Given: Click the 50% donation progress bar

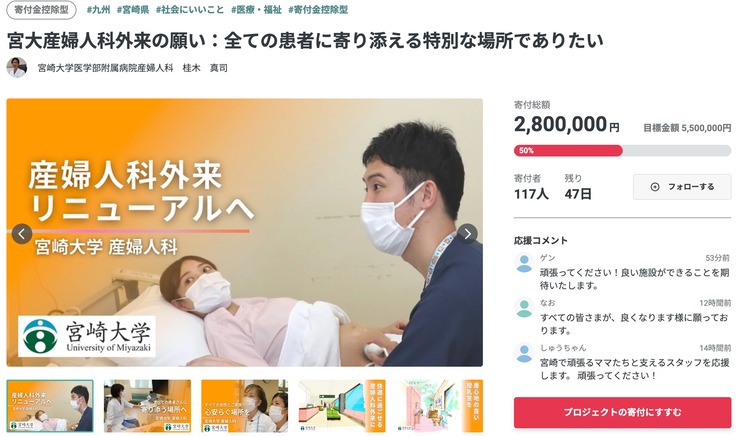Looking at the screenshot, I should (x=622, y=151).
